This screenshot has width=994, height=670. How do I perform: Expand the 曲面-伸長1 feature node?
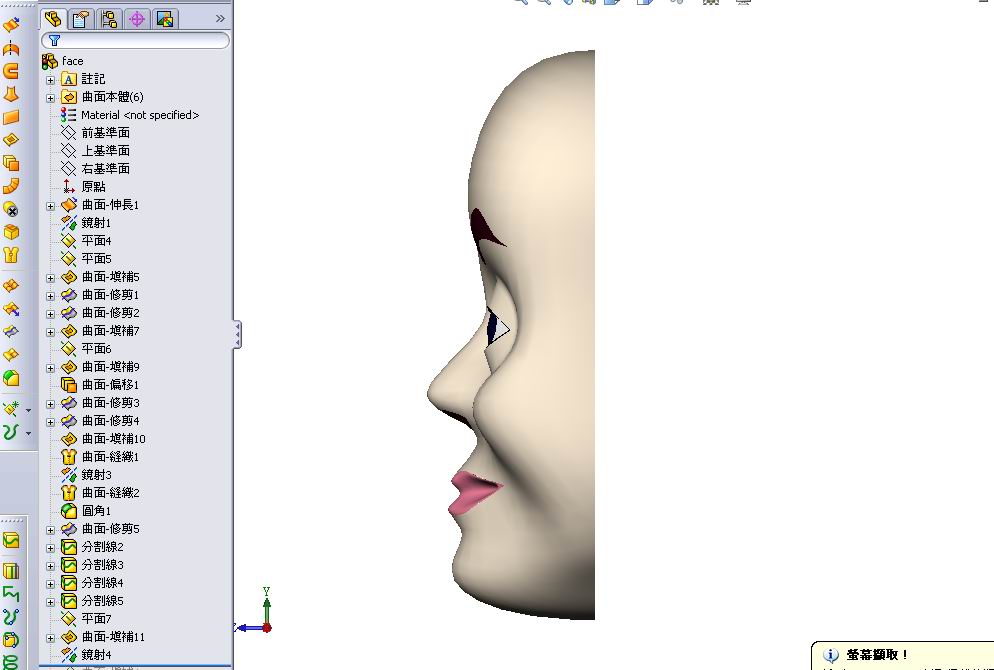click(50, 204)
